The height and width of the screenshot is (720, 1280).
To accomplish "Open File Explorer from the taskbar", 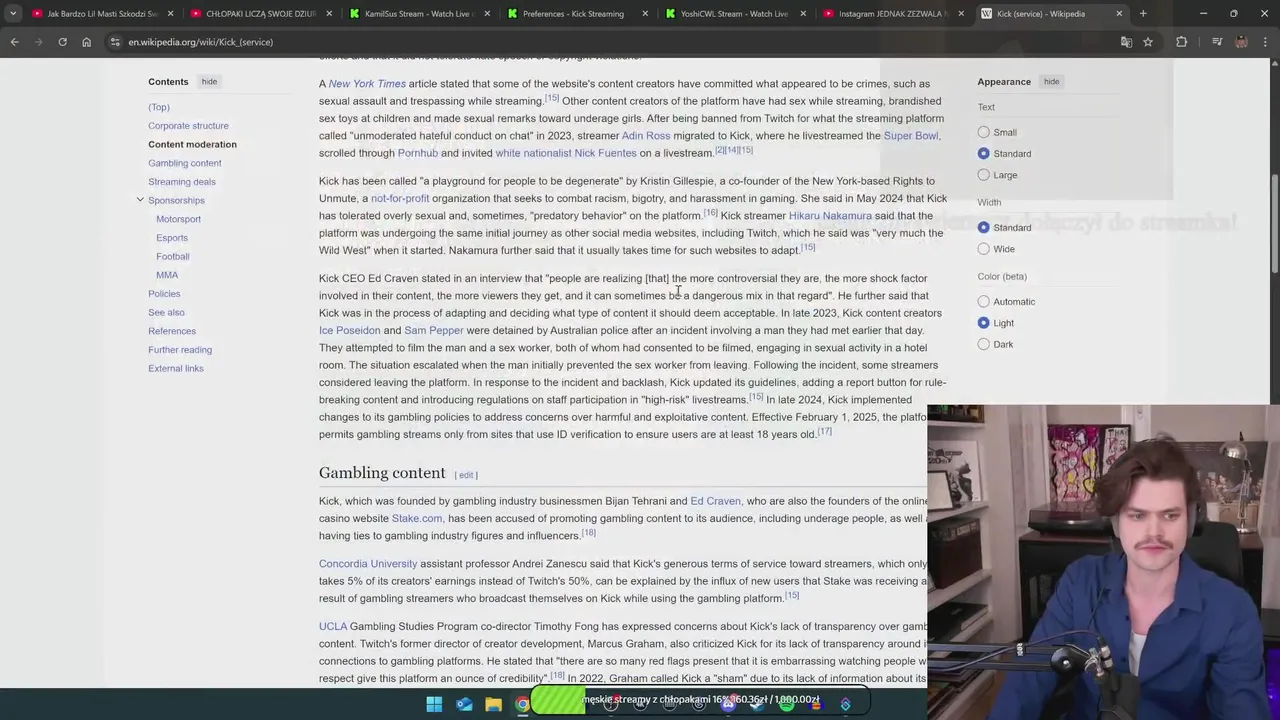I will coord(493,704).
